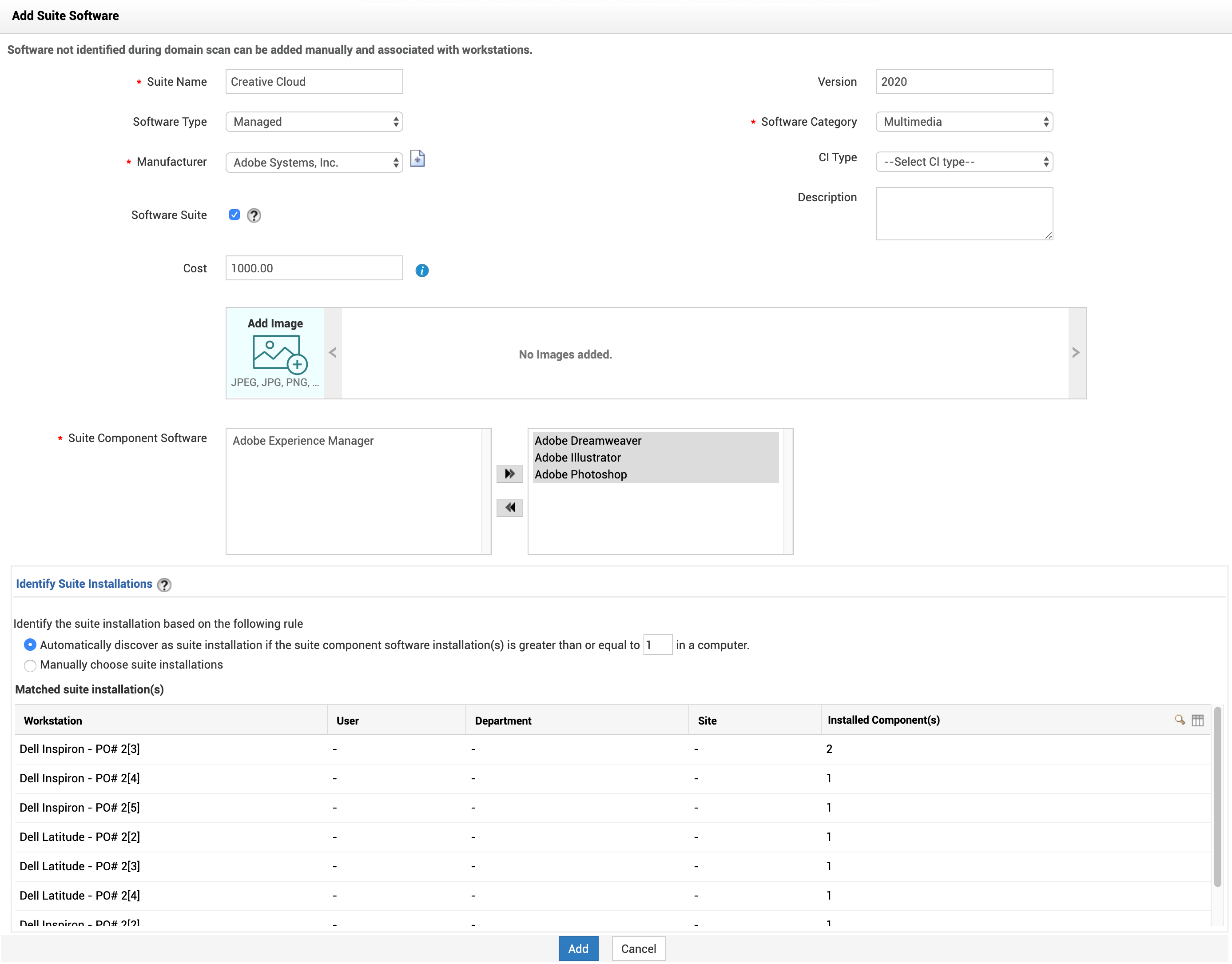
Task: Select Automatically discover suite installation option
Action: click(x=31, y=645)
